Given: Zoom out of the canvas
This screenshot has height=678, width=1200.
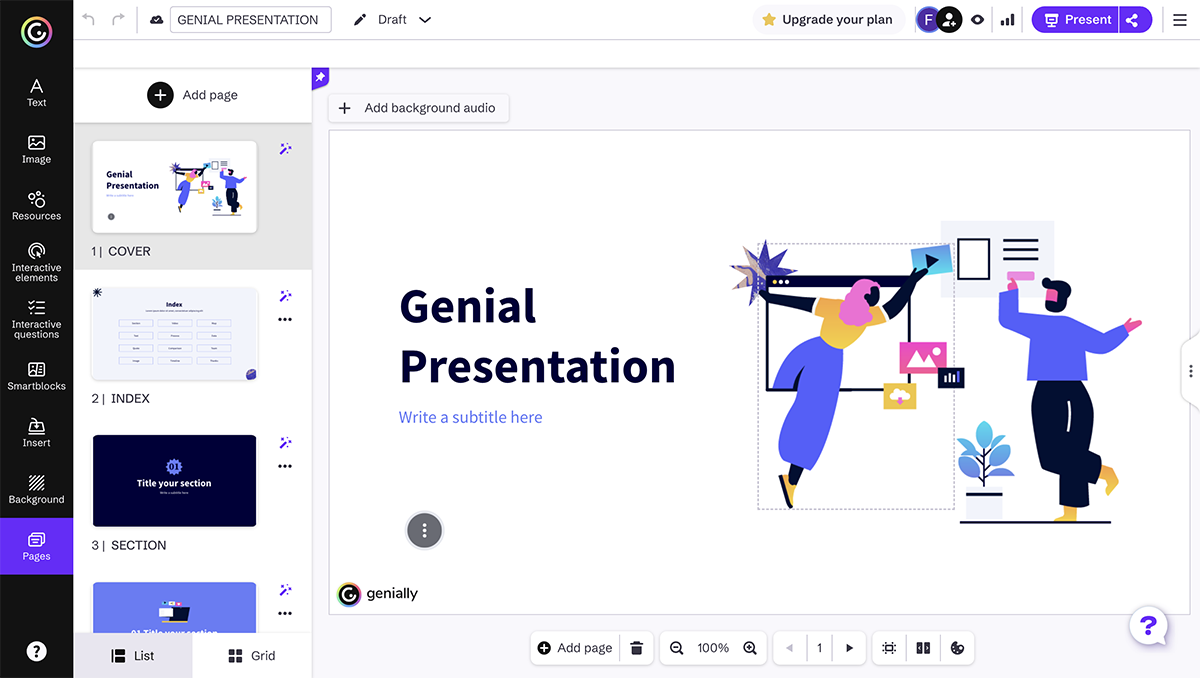Looking at the screenshot, I should coord(676,648).
